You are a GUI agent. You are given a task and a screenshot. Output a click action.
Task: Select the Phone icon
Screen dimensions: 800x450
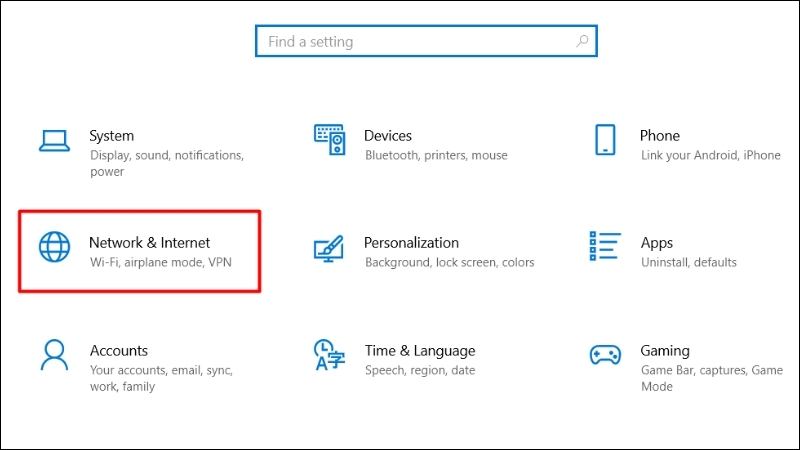605,139
